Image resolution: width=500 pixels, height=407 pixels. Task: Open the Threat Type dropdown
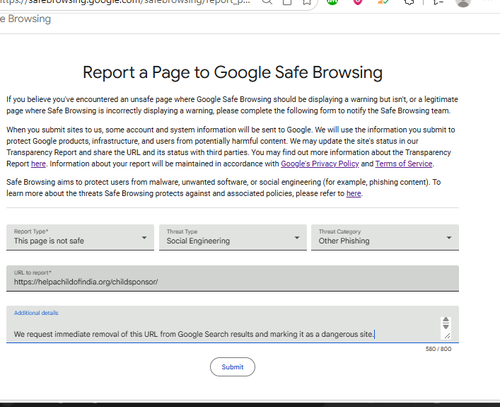click(233, 237)
